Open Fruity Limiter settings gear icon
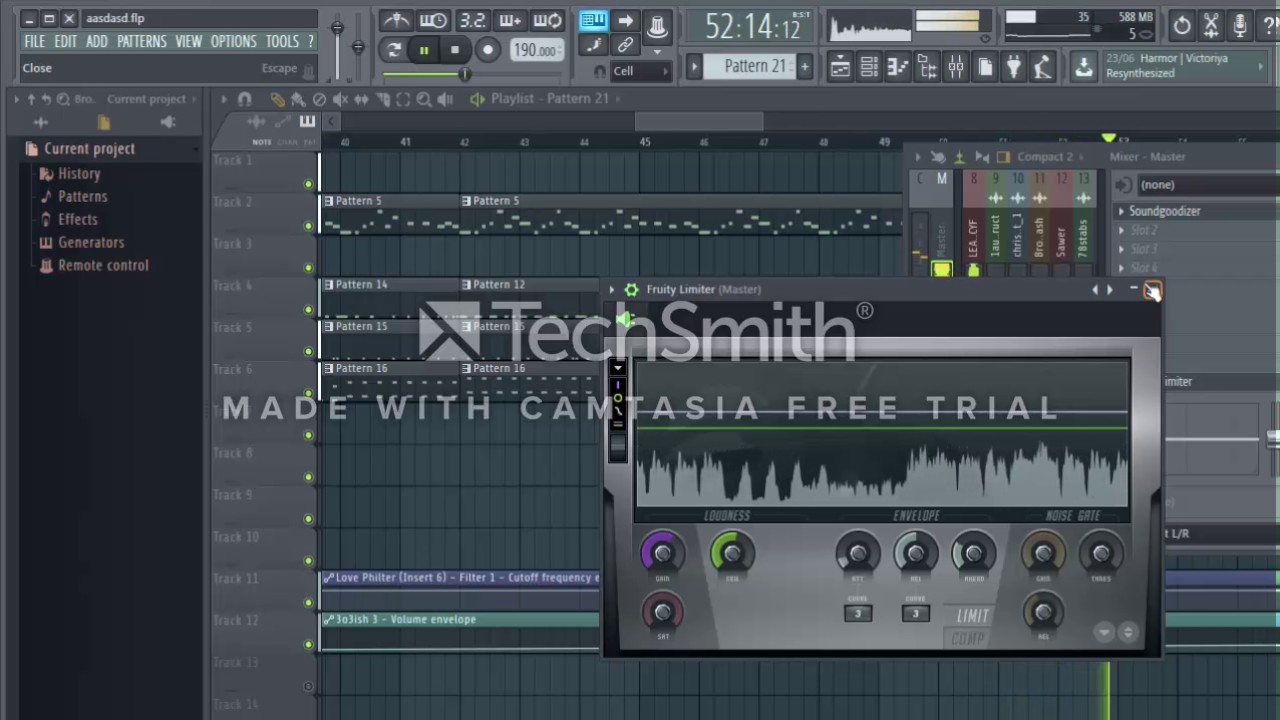 (631, 290)
